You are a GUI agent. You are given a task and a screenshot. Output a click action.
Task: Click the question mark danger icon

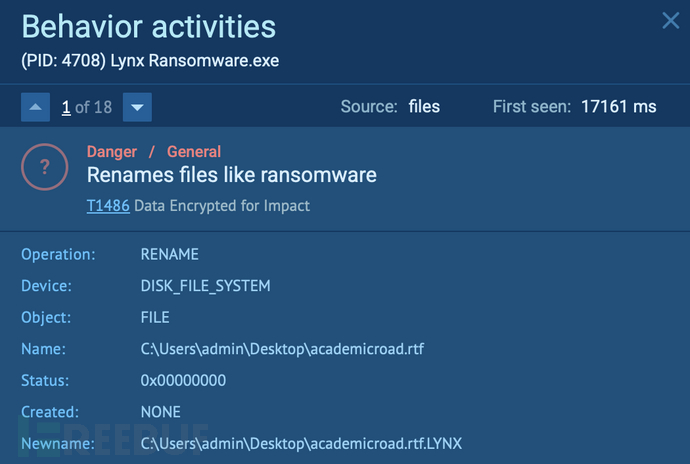pyautogui.click(x=44, y=168)
